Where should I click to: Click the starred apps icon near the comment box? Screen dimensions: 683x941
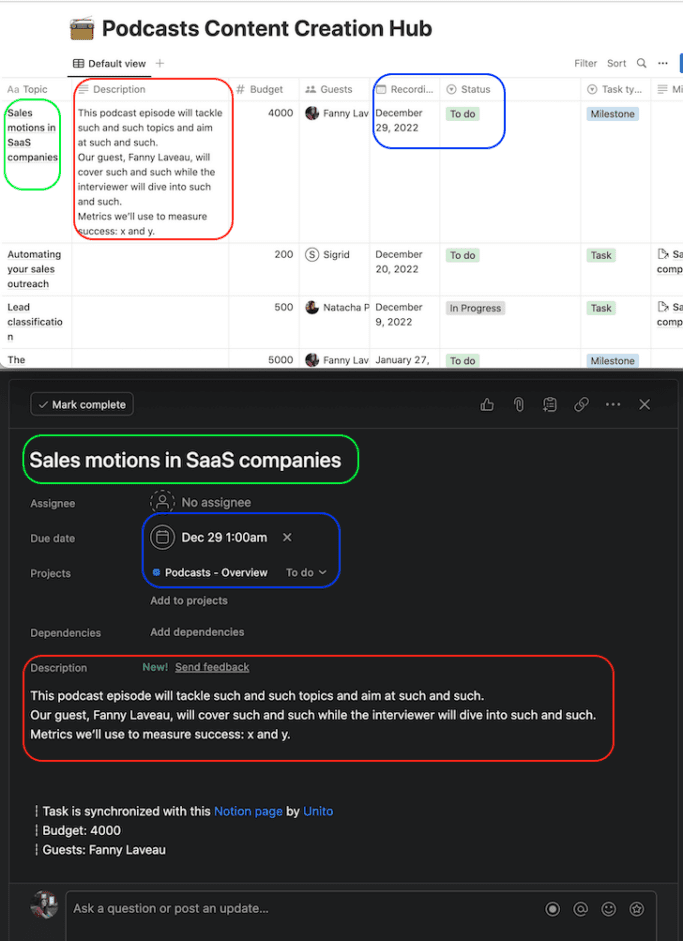[636, 909]
